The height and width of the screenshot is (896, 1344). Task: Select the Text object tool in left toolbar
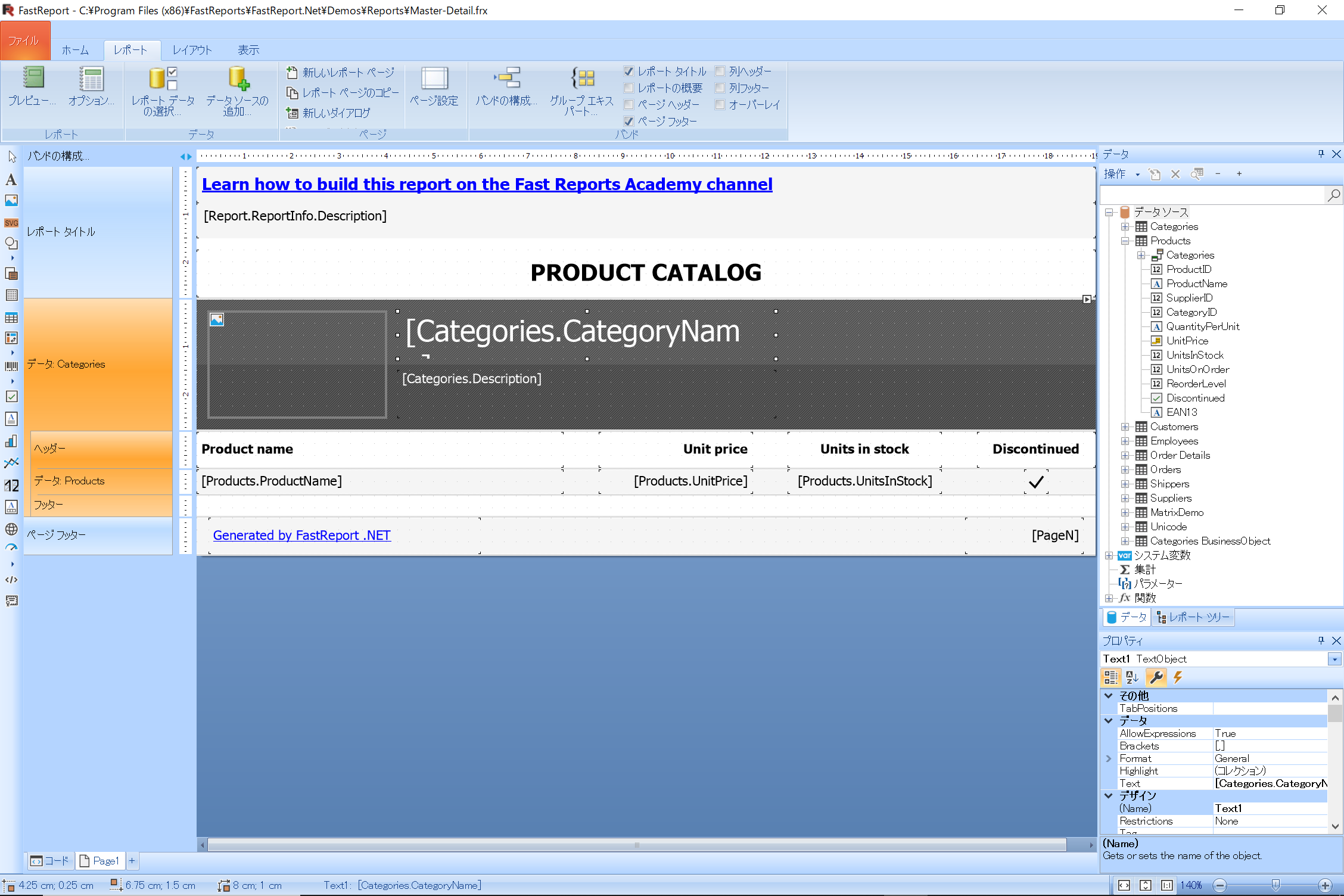[x=11, y=179]
